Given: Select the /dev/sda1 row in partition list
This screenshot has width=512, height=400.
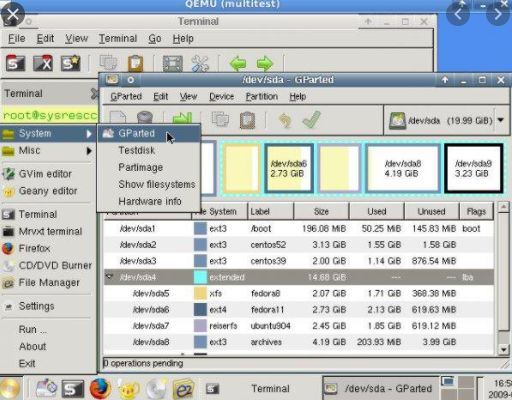Looking at the screenshot, I should 299,229.
